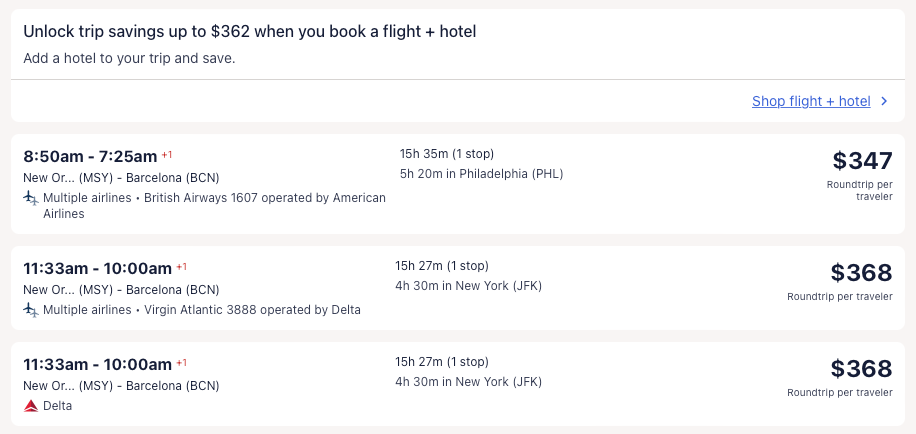Click the chevron arrow beside Shop flight + hotel
The width and height of the screenshot is (916, 434).
click(x=884, y=101)
